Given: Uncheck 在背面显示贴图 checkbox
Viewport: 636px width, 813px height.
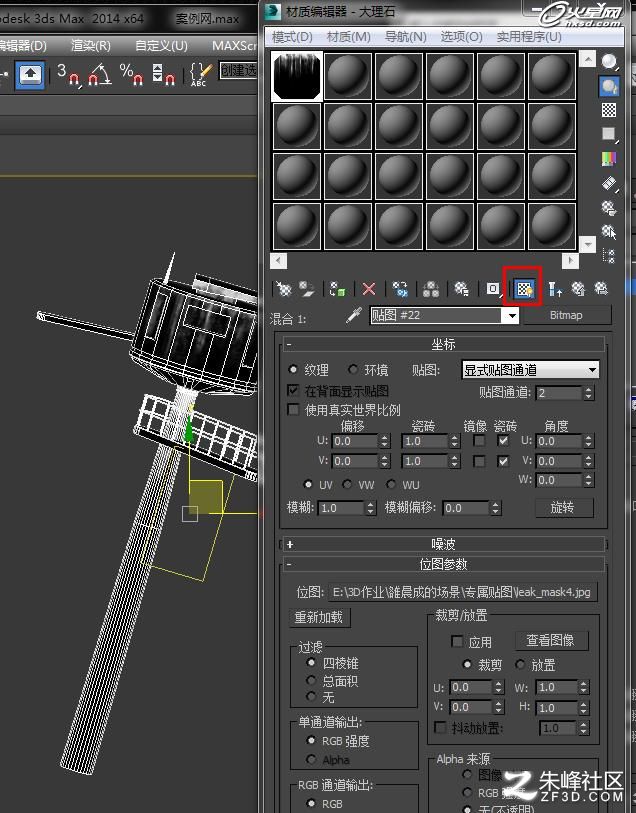Looking at the screenshot, I should click(x=293, y=390).
